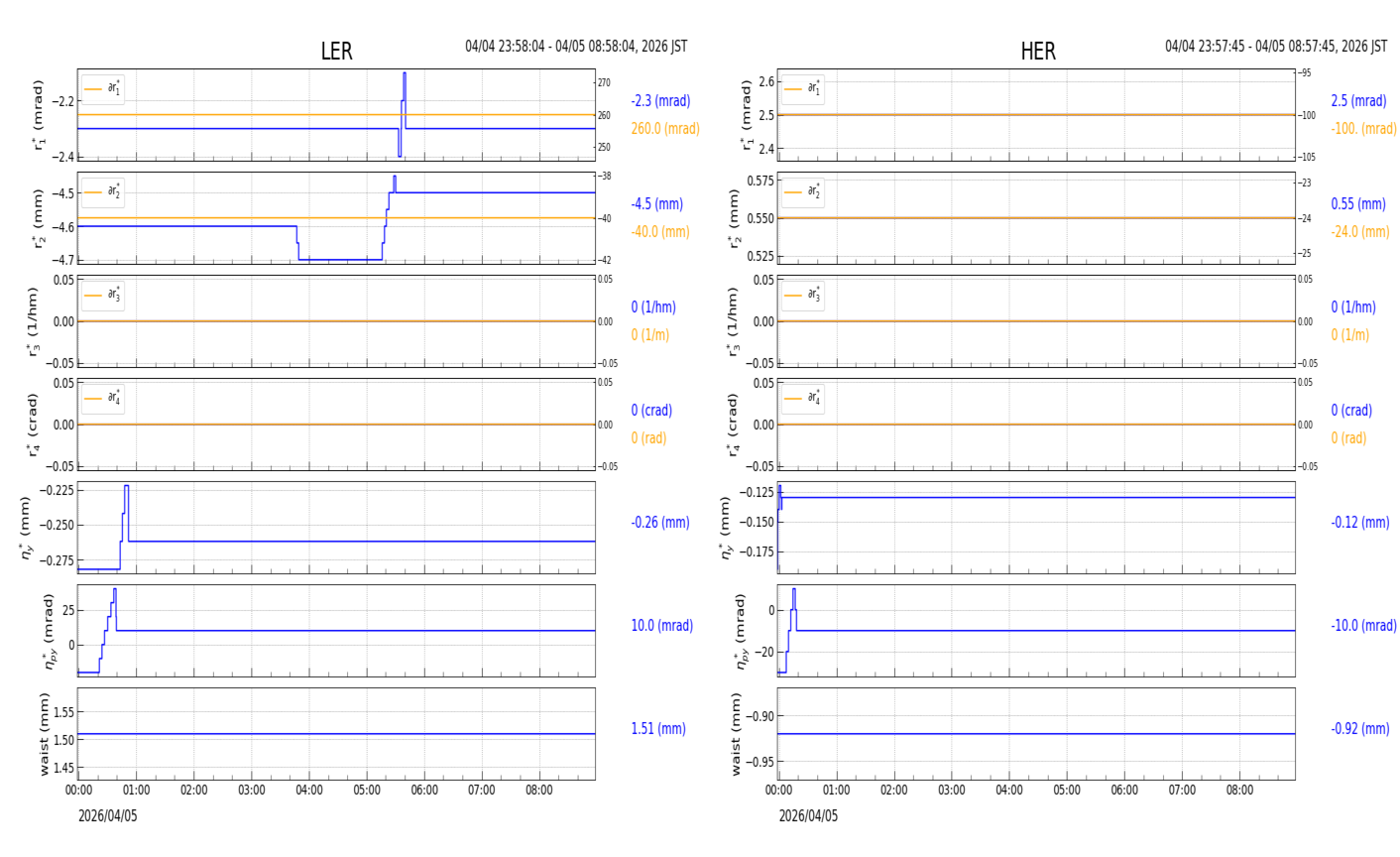Click the ∂r4* legend in the LER plot
The width and height of the screenshot is (1400, 857).
[x=103, y=399]
